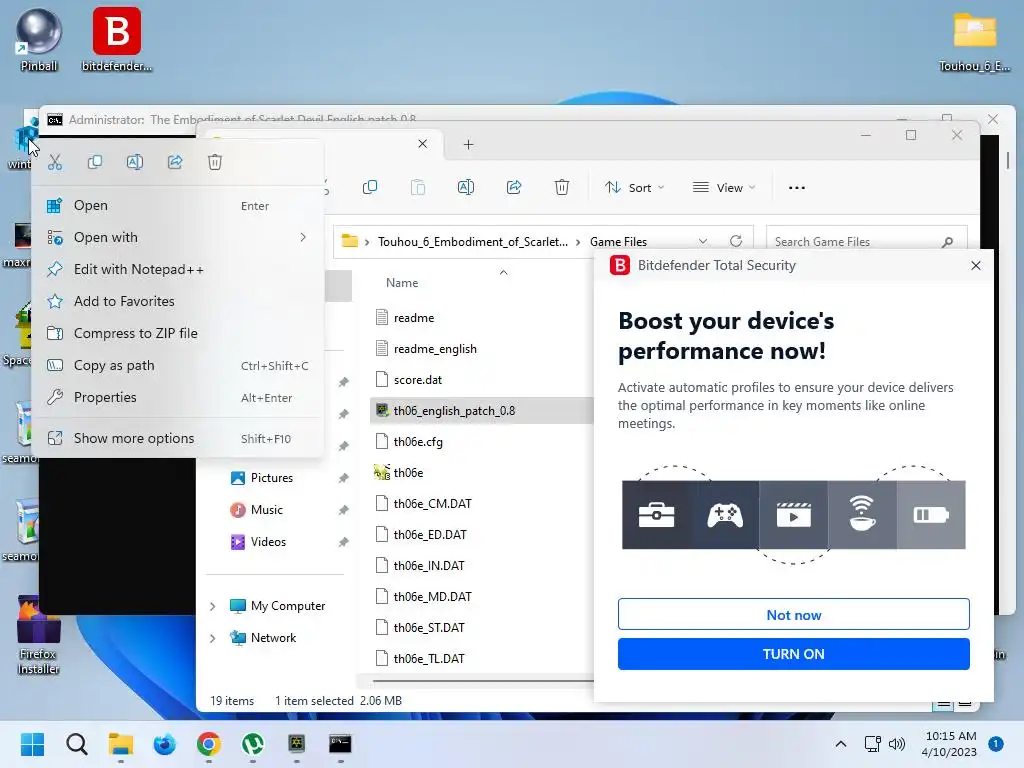
Task: Close the current File Explorer tab
Action: point(423,144)
